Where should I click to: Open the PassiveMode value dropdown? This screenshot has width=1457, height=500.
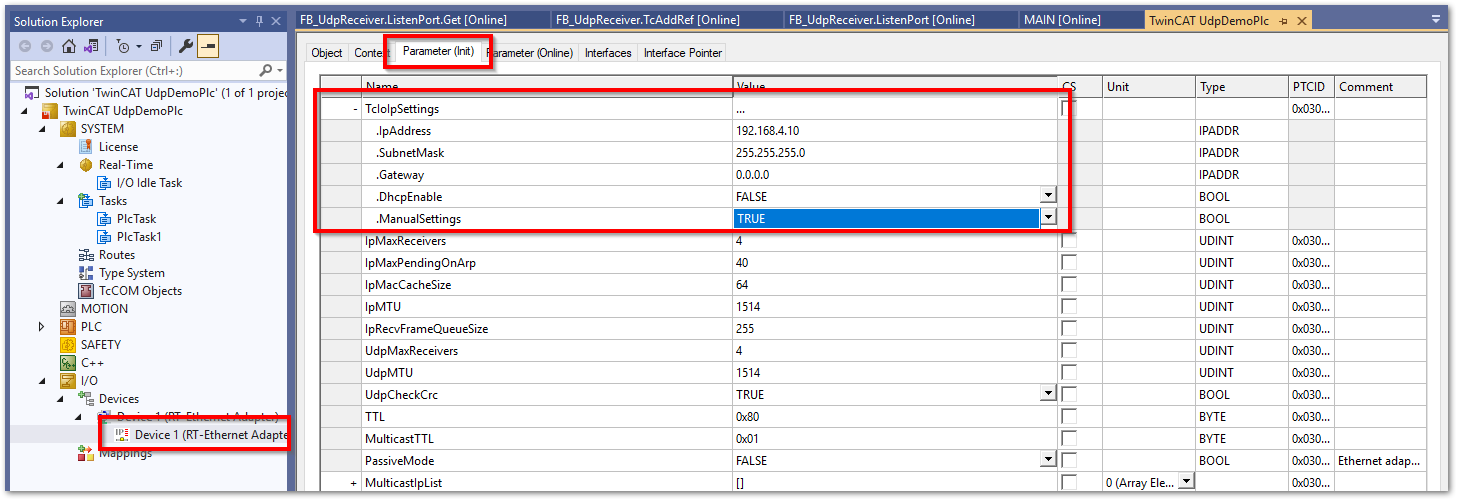point(1048,460)
